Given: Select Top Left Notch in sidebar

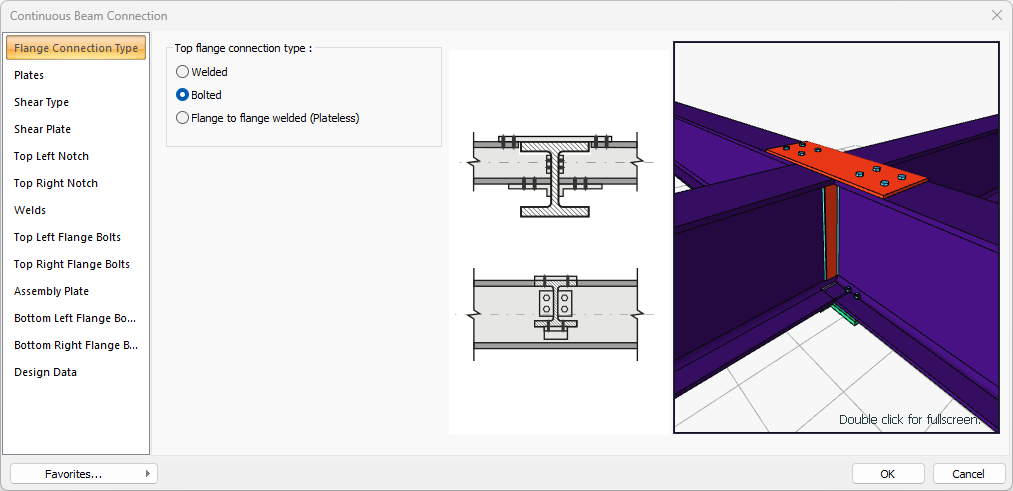Looking at the screenshot, I should 52,156.
